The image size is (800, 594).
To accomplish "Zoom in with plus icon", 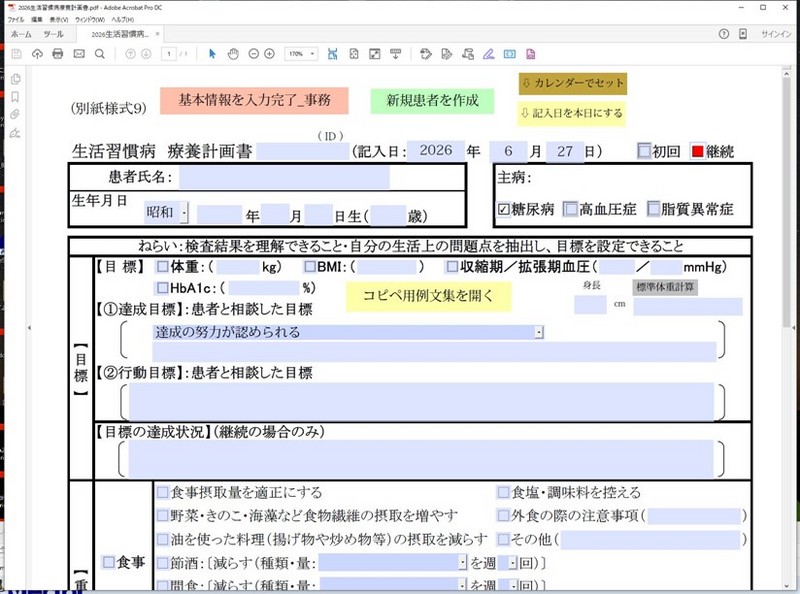I will coord(269,54).
